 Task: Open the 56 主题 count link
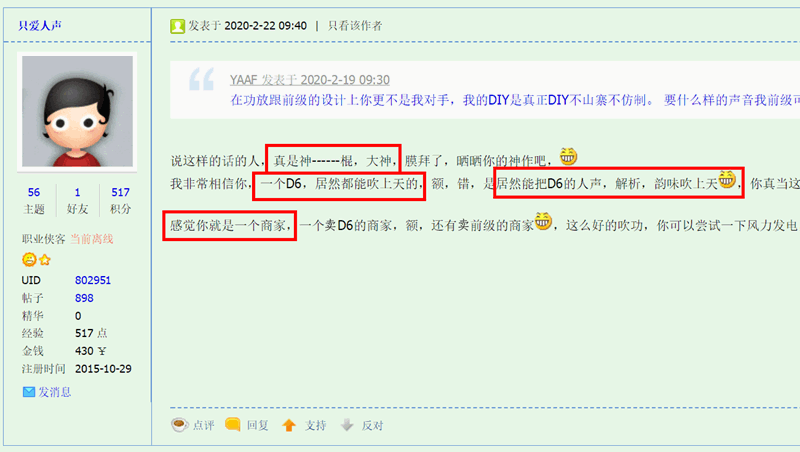[x=34, y=192]
